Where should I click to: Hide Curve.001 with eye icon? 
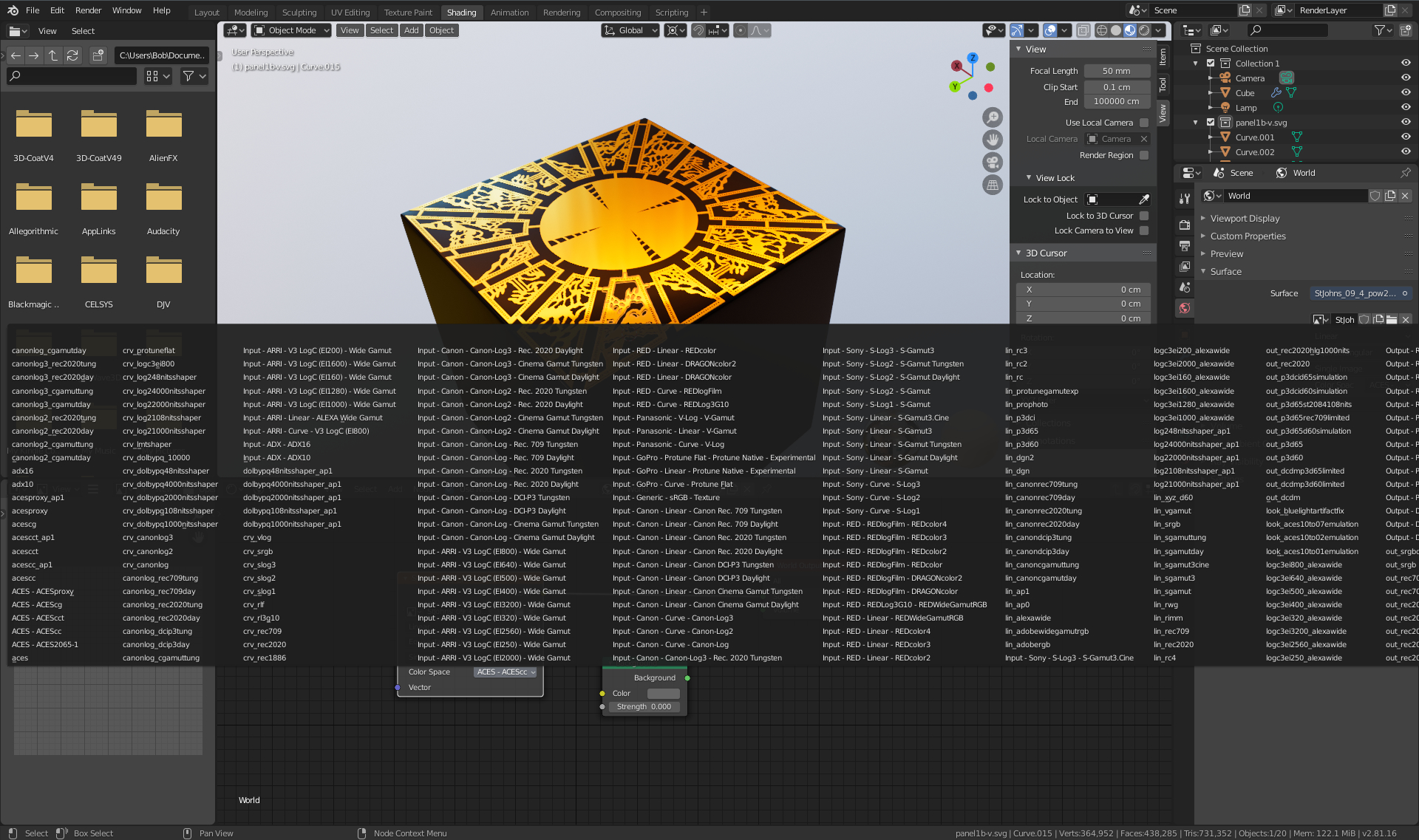pos(1406,137)
